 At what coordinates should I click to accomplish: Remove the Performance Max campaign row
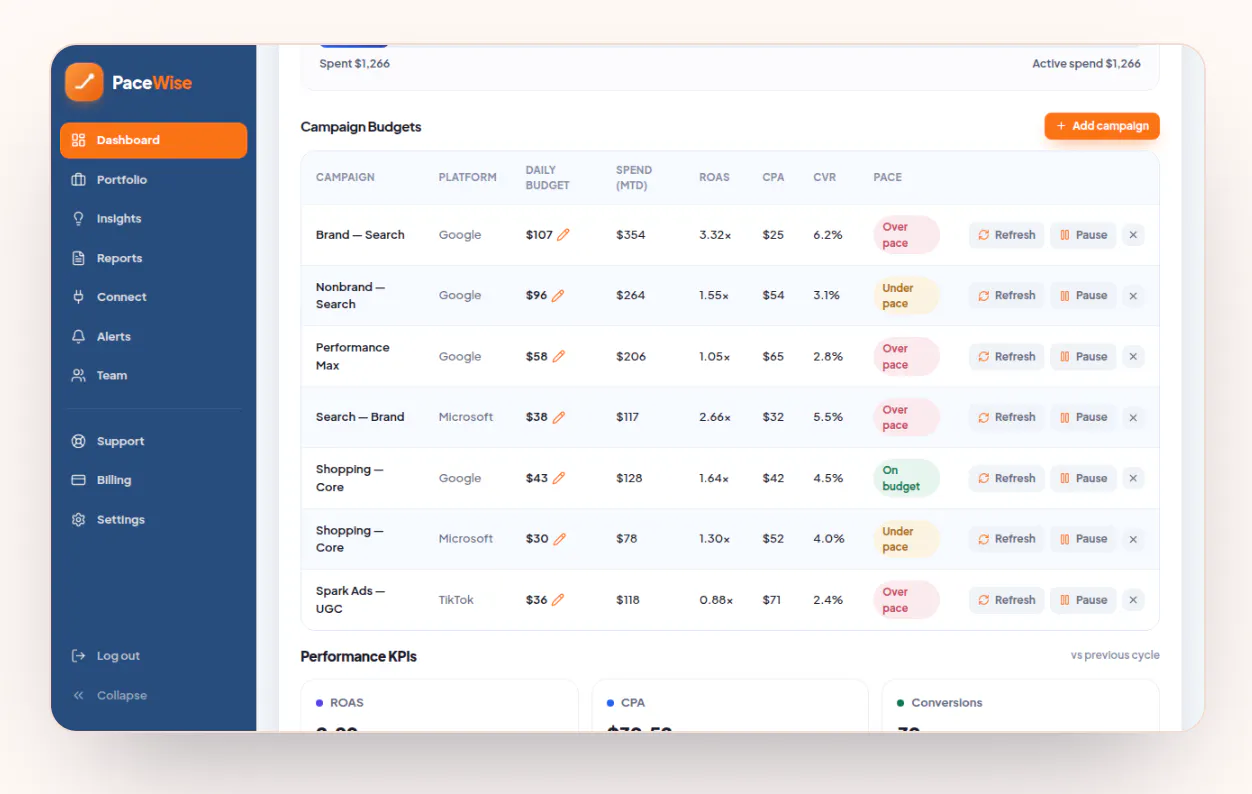(x=1133, y=357)
